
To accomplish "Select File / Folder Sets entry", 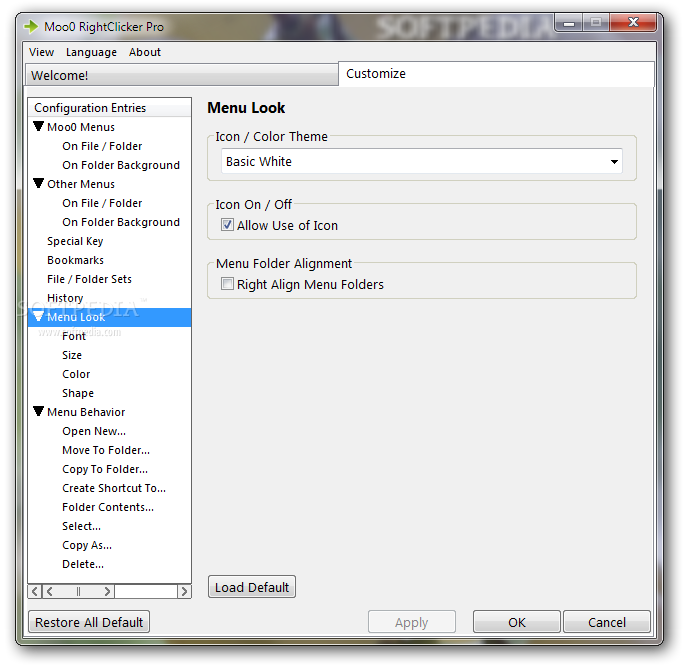I will coord(89,279).
